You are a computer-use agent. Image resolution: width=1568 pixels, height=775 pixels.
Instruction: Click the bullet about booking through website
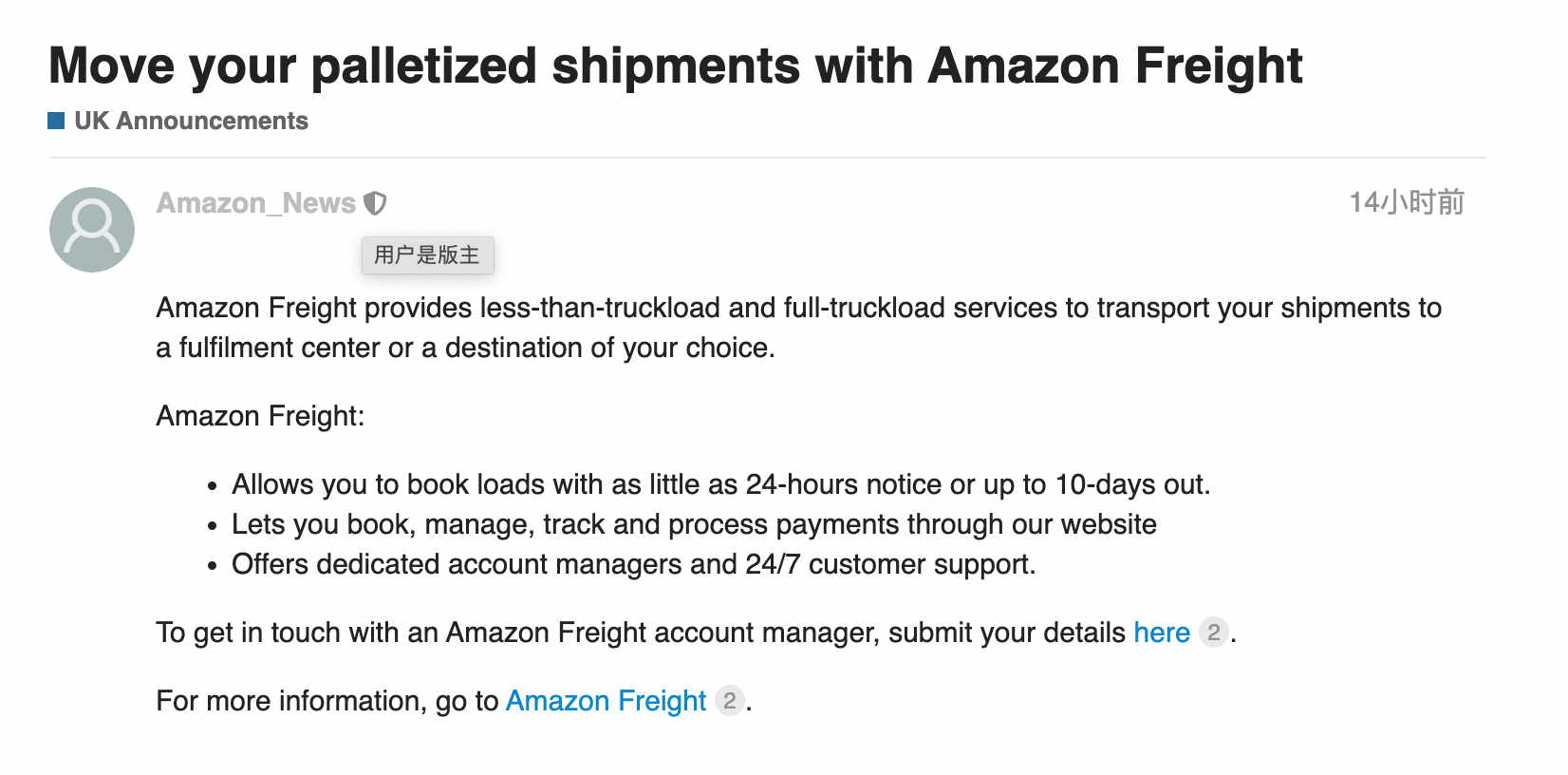point(694,524)
